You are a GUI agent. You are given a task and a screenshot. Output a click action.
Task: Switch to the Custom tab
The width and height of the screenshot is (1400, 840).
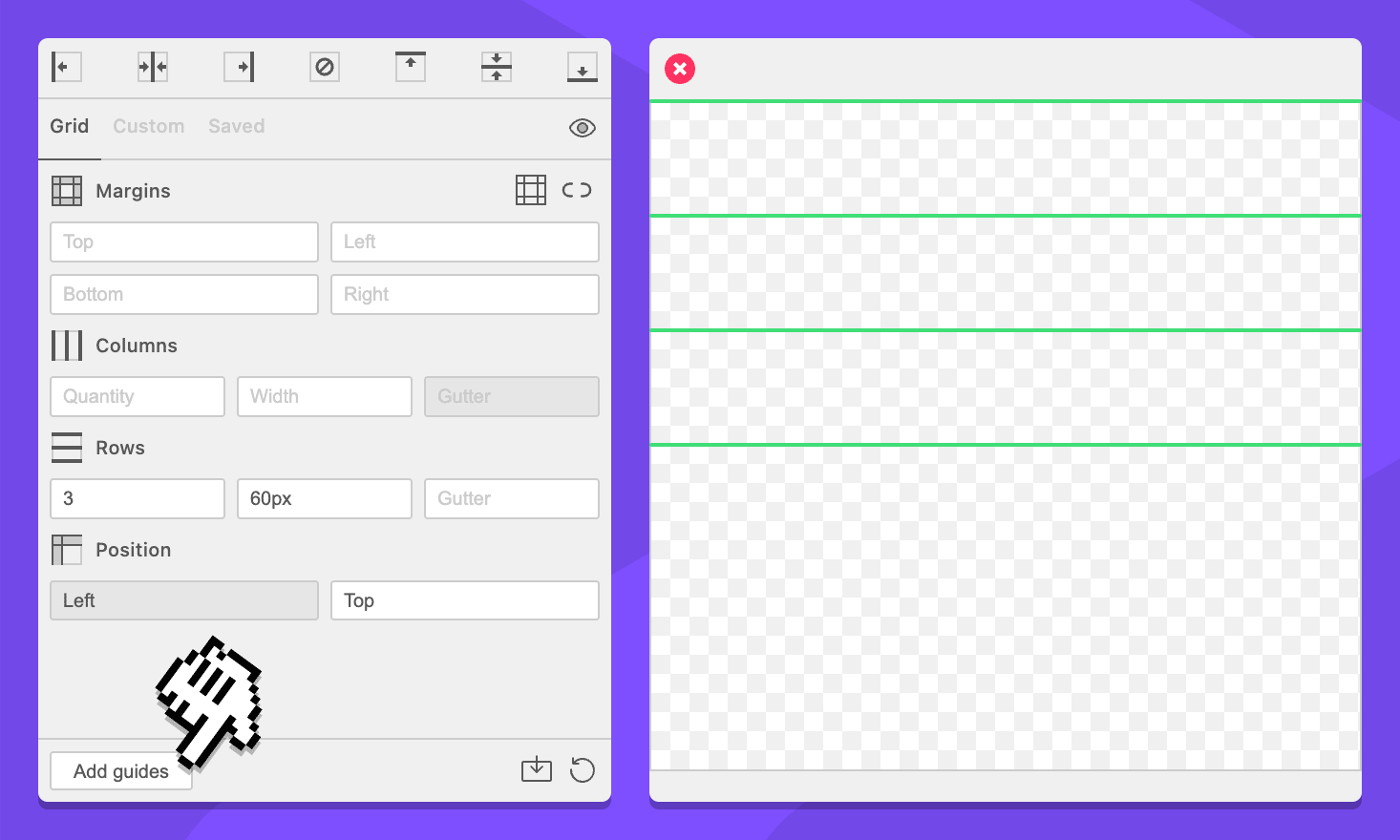(149, 126)
